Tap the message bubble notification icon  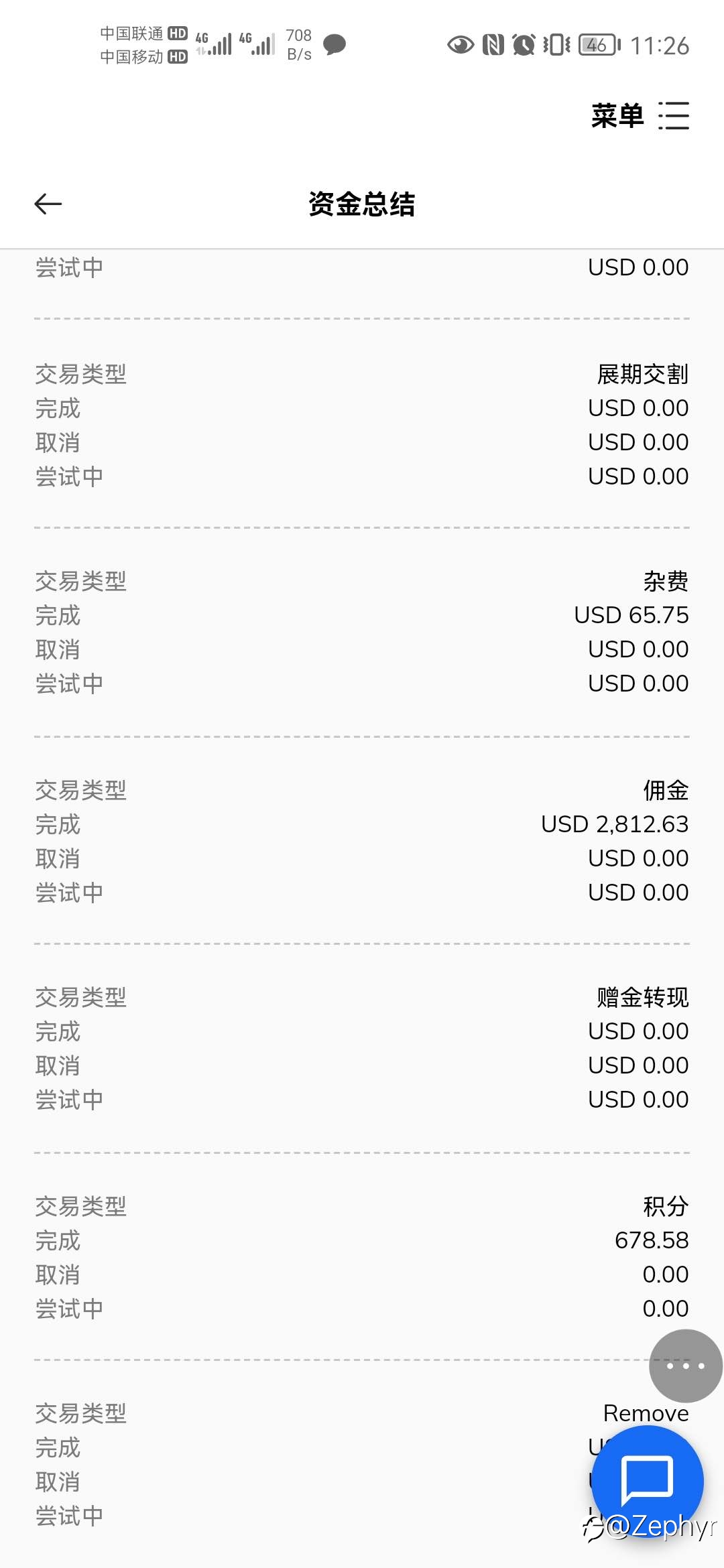[x=335, y=45]
